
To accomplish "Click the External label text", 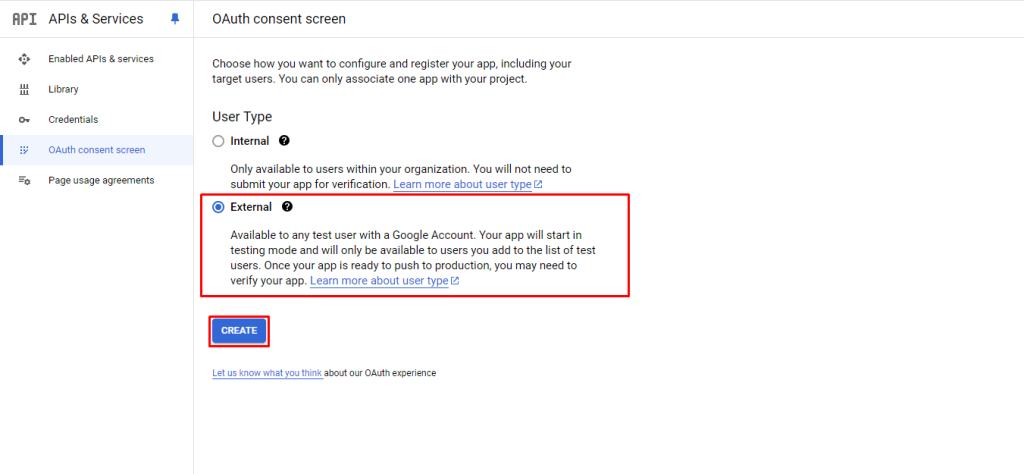I will pos(251,208).
